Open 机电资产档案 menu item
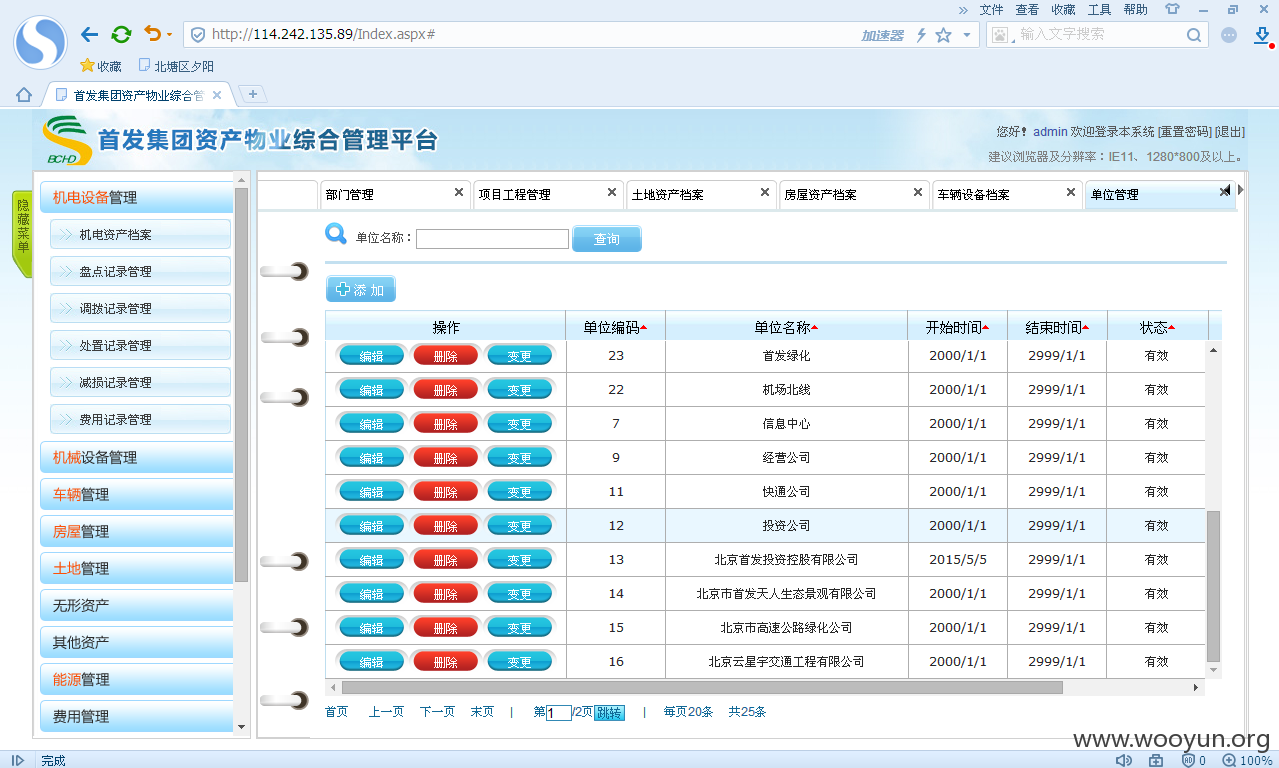 pos(140,235)
